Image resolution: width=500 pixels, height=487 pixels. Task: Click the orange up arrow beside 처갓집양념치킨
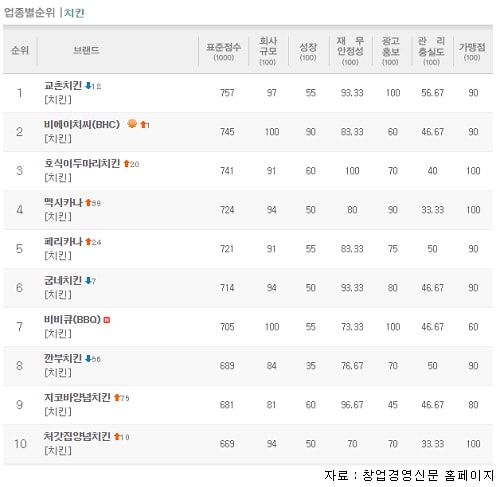coord(117,437)
